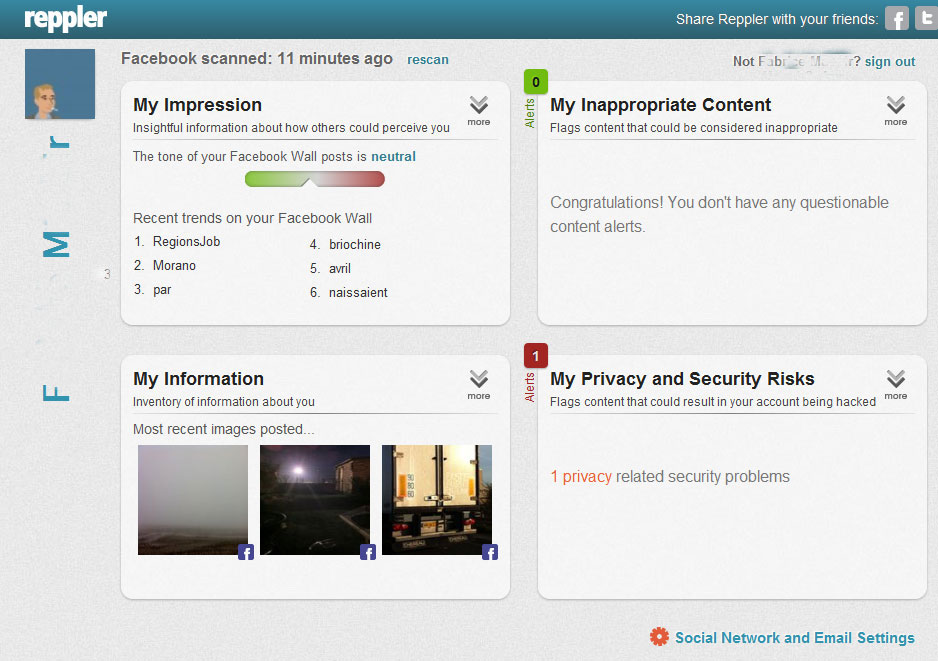Select the briochine trend
The width and height of the screenshot is (938, 661).
pyautogui.click(x=355, y=245)
